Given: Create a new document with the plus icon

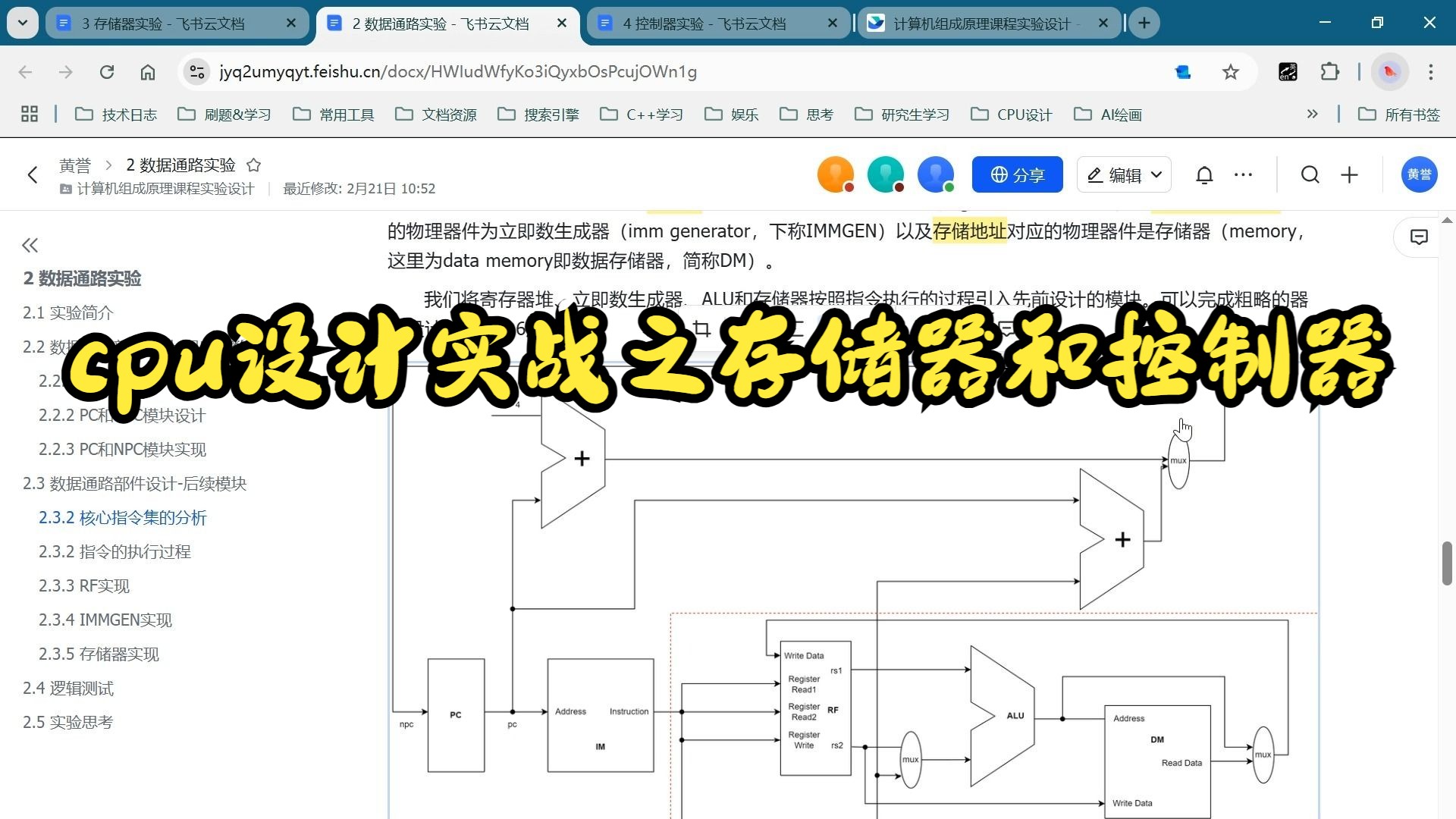Looking at the screenshot, I should [1349, 174].
